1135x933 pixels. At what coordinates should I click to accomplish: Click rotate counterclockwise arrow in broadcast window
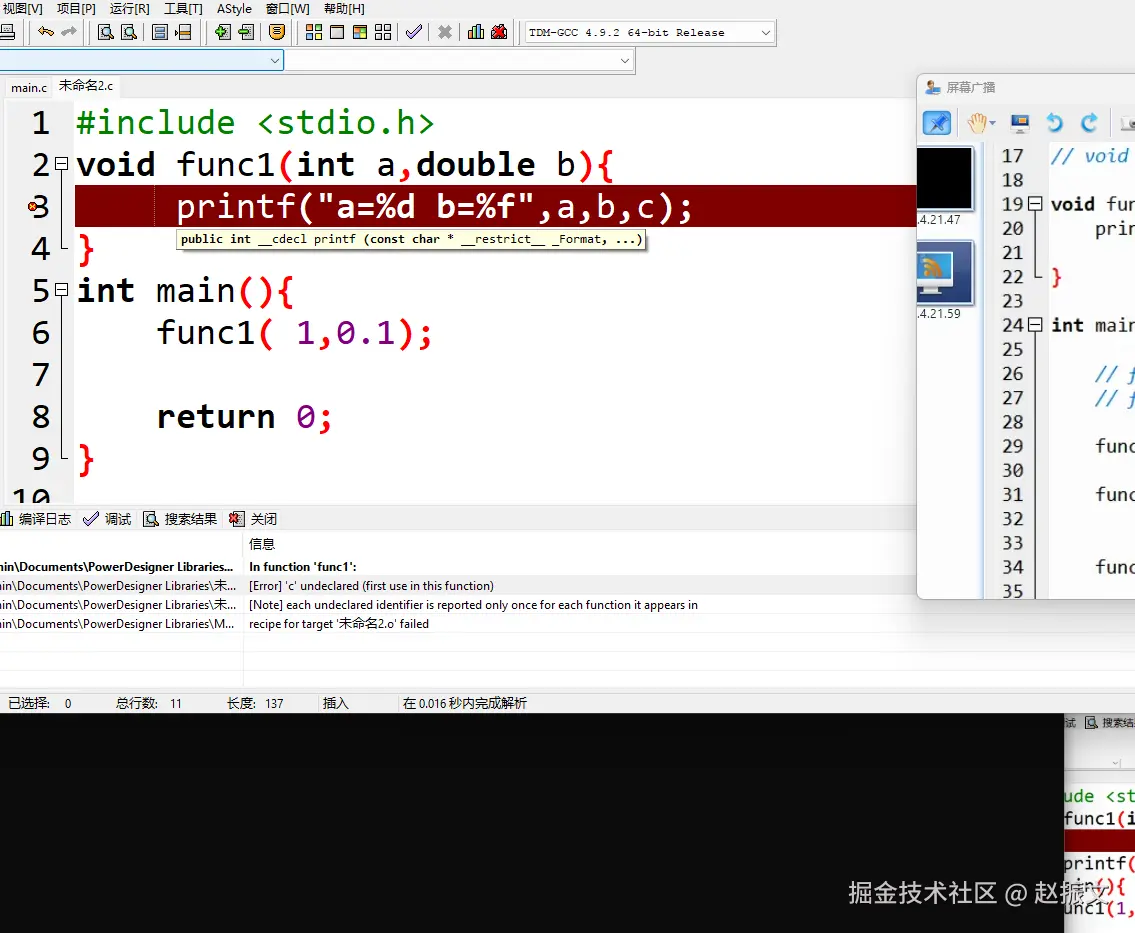(1055, 123)
